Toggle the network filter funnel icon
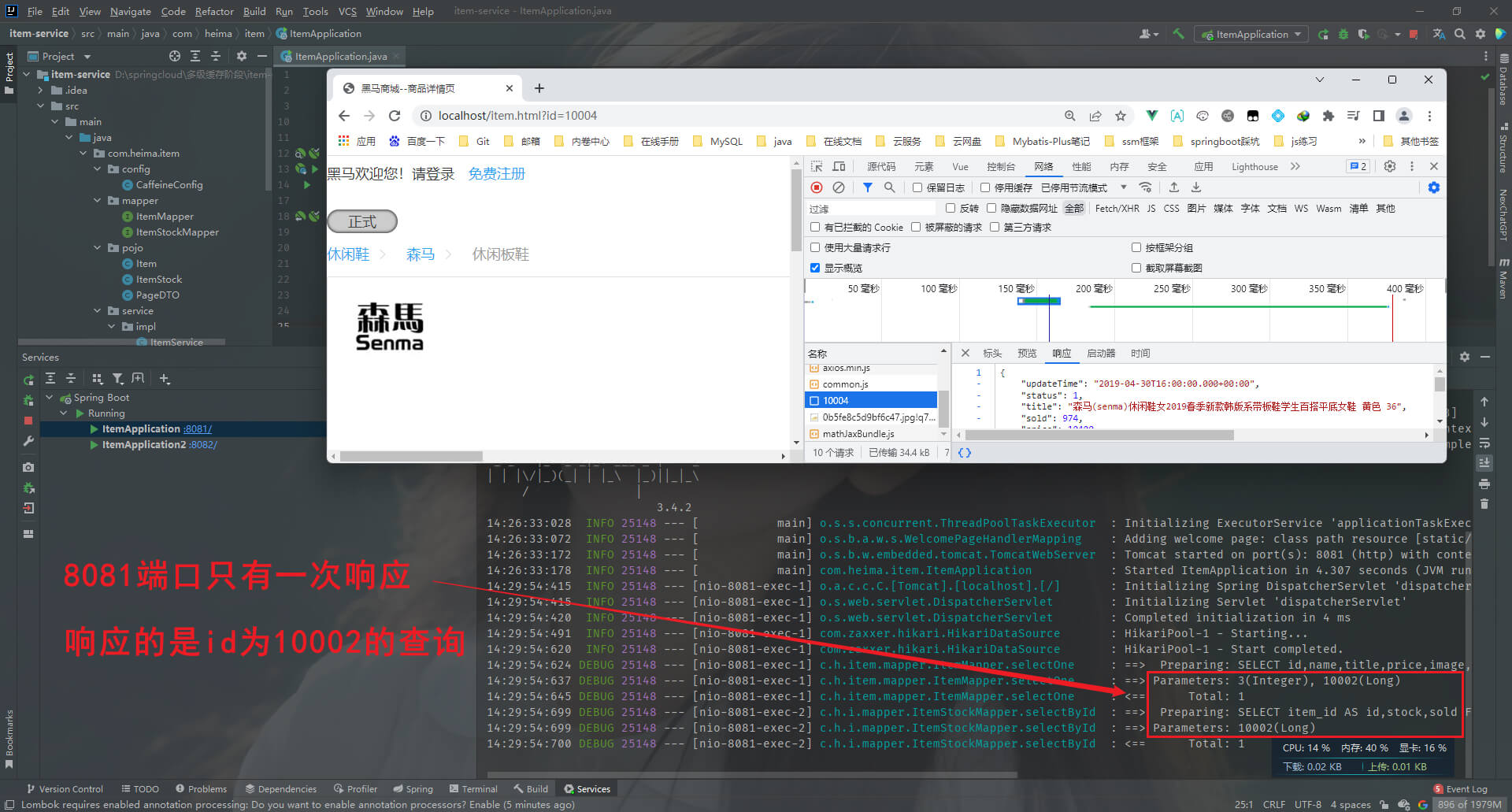This screenshot has height=812, width=1512. point(867,187)
